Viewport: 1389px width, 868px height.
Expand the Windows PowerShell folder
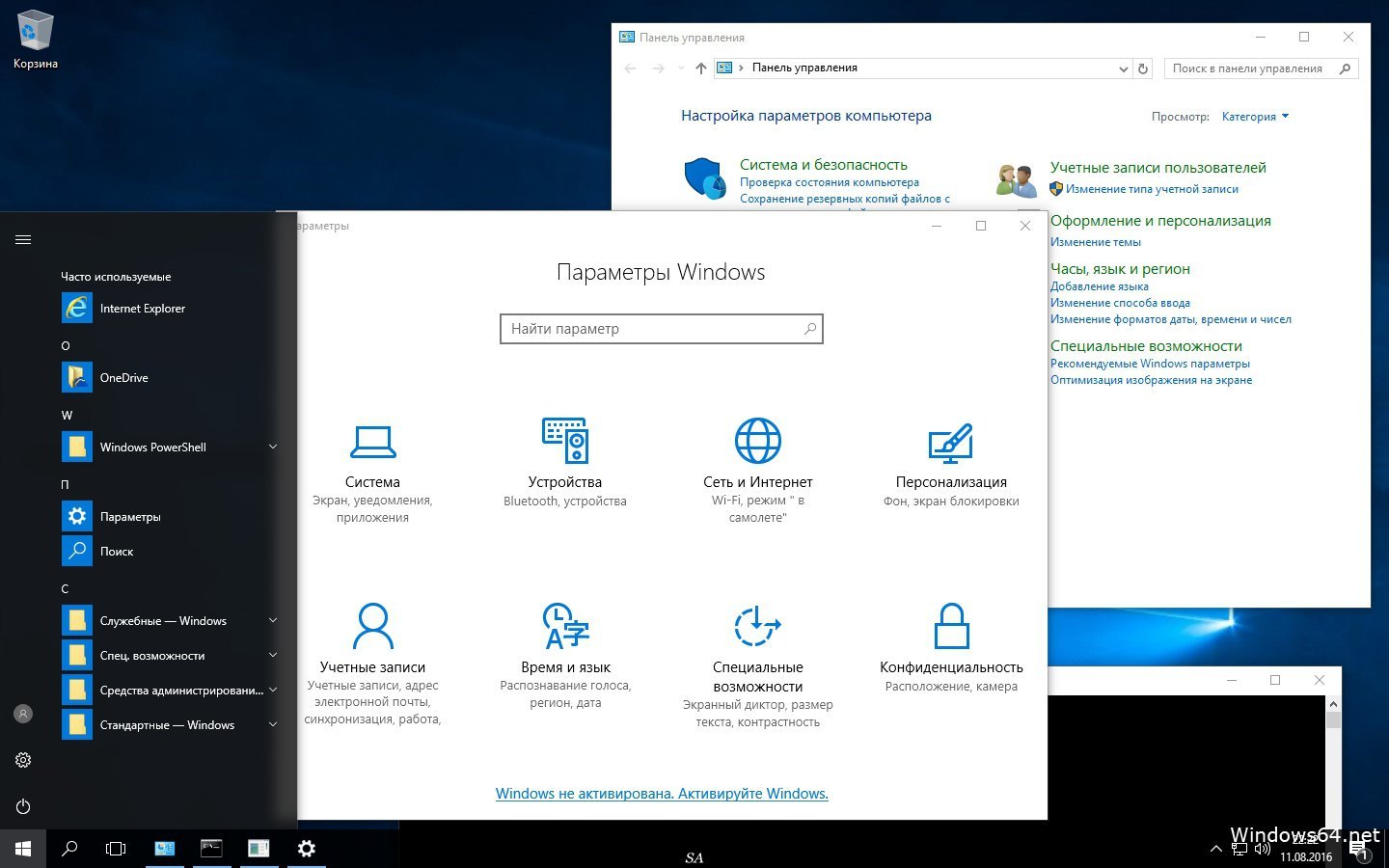pyautogui.click(x=273, y=447)
